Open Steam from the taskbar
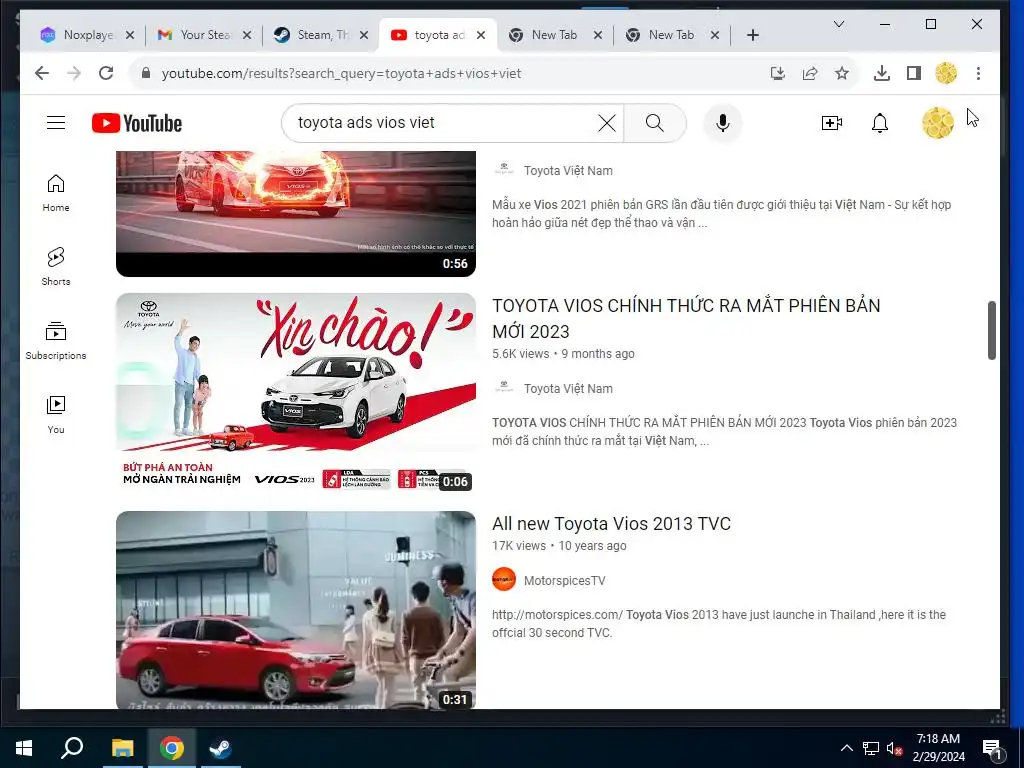The width and height of the screenshot is (1024, 768). (221, 747)
